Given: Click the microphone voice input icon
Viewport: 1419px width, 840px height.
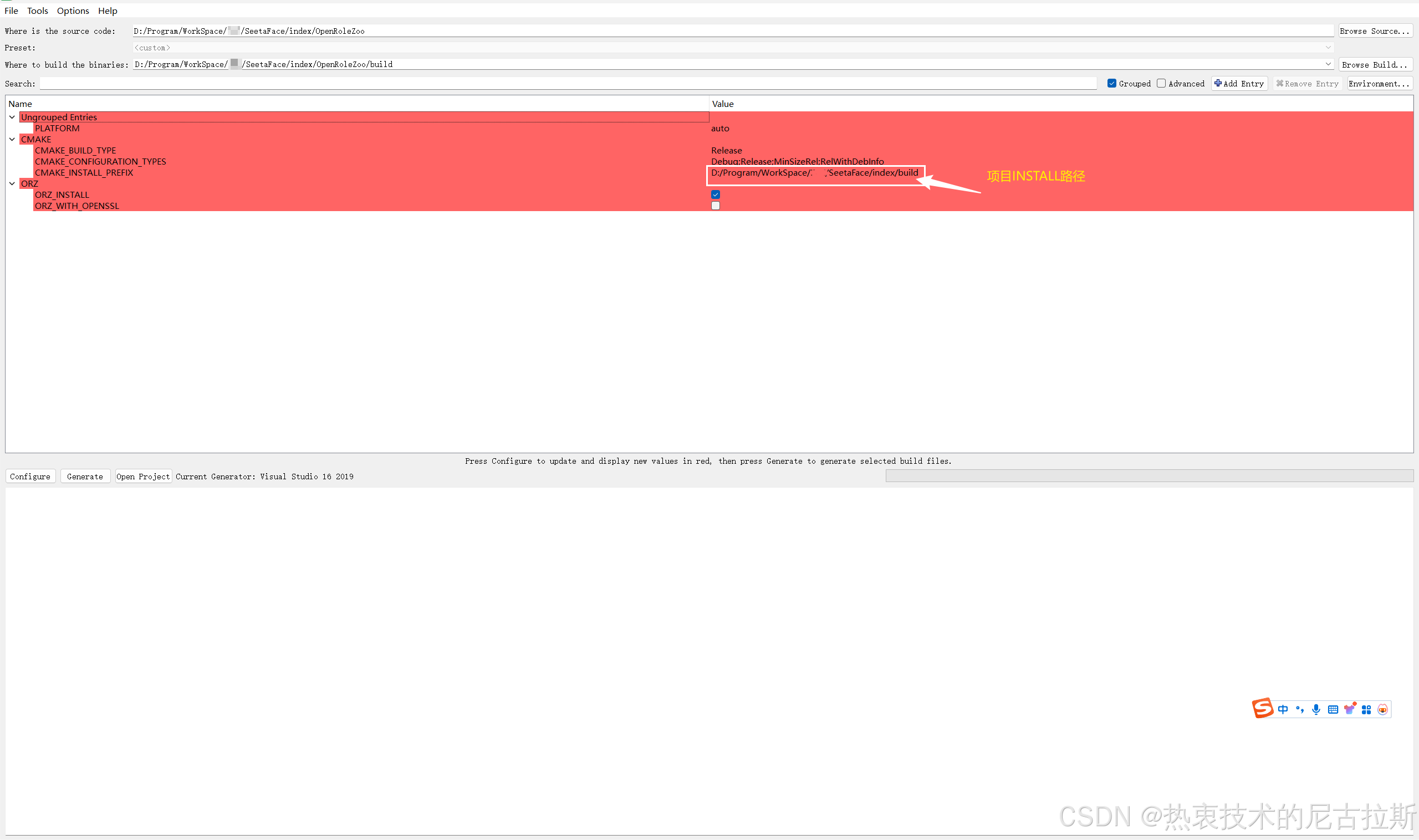Looking at the screenshot, I should click(1316, 709).
